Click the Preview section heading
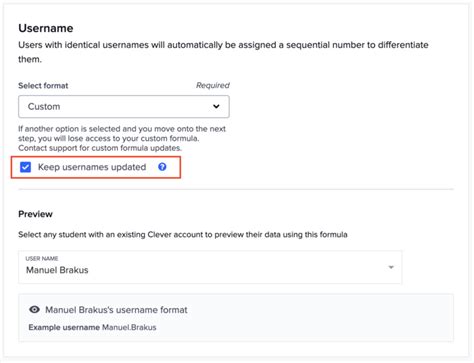This screenshot has width=474, height=363. click(35, 214)
